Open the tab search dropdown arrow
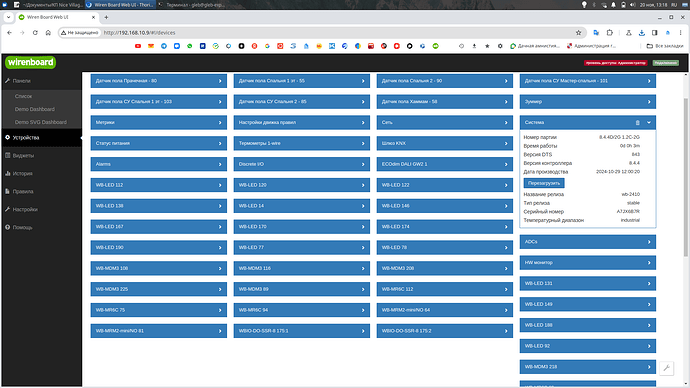Image resolution: width=690 pixels, height=388 pixels. (8, 17)
